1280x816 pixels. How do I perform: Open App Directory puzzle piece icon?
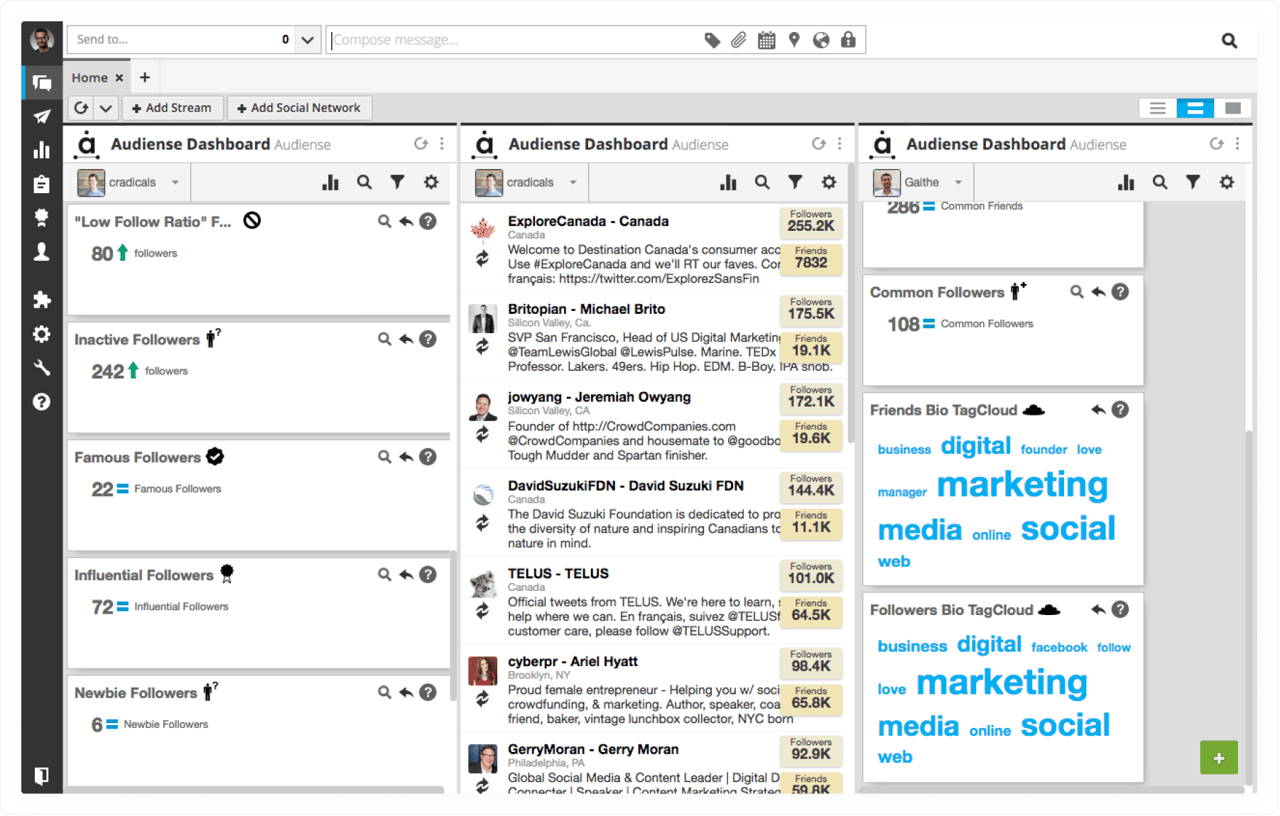point(41,300)
